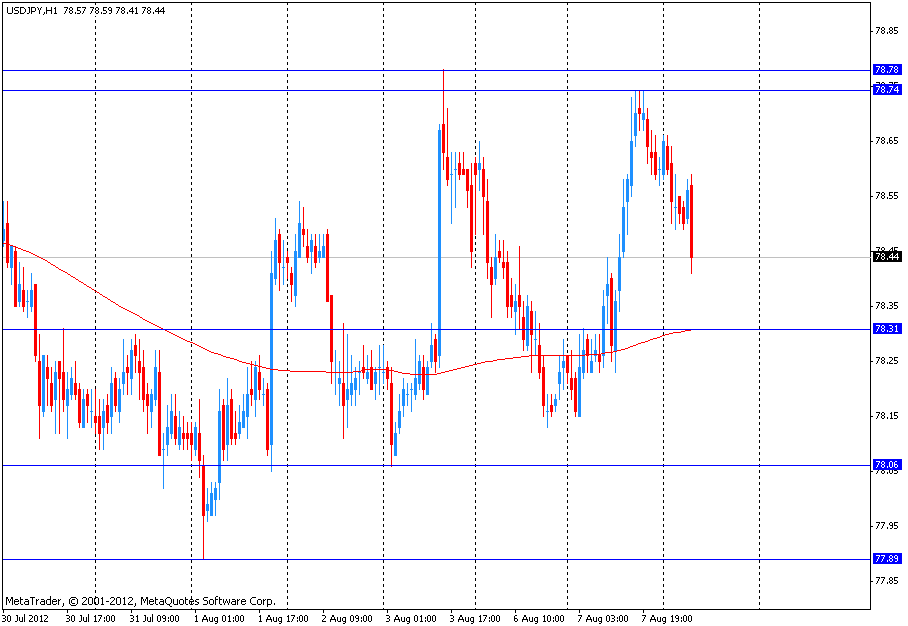Click the 78.74 blue price label
This screenshot has height=626, width=908.
pos(886,90)
